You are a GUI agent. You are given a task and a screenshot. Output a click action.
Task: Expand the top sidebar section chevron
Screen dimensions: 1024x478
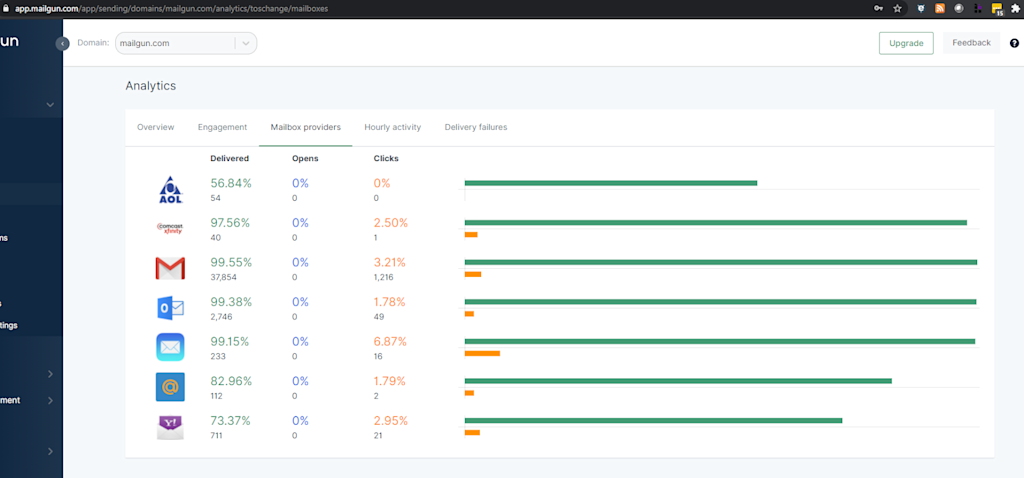tap(50, 104)
